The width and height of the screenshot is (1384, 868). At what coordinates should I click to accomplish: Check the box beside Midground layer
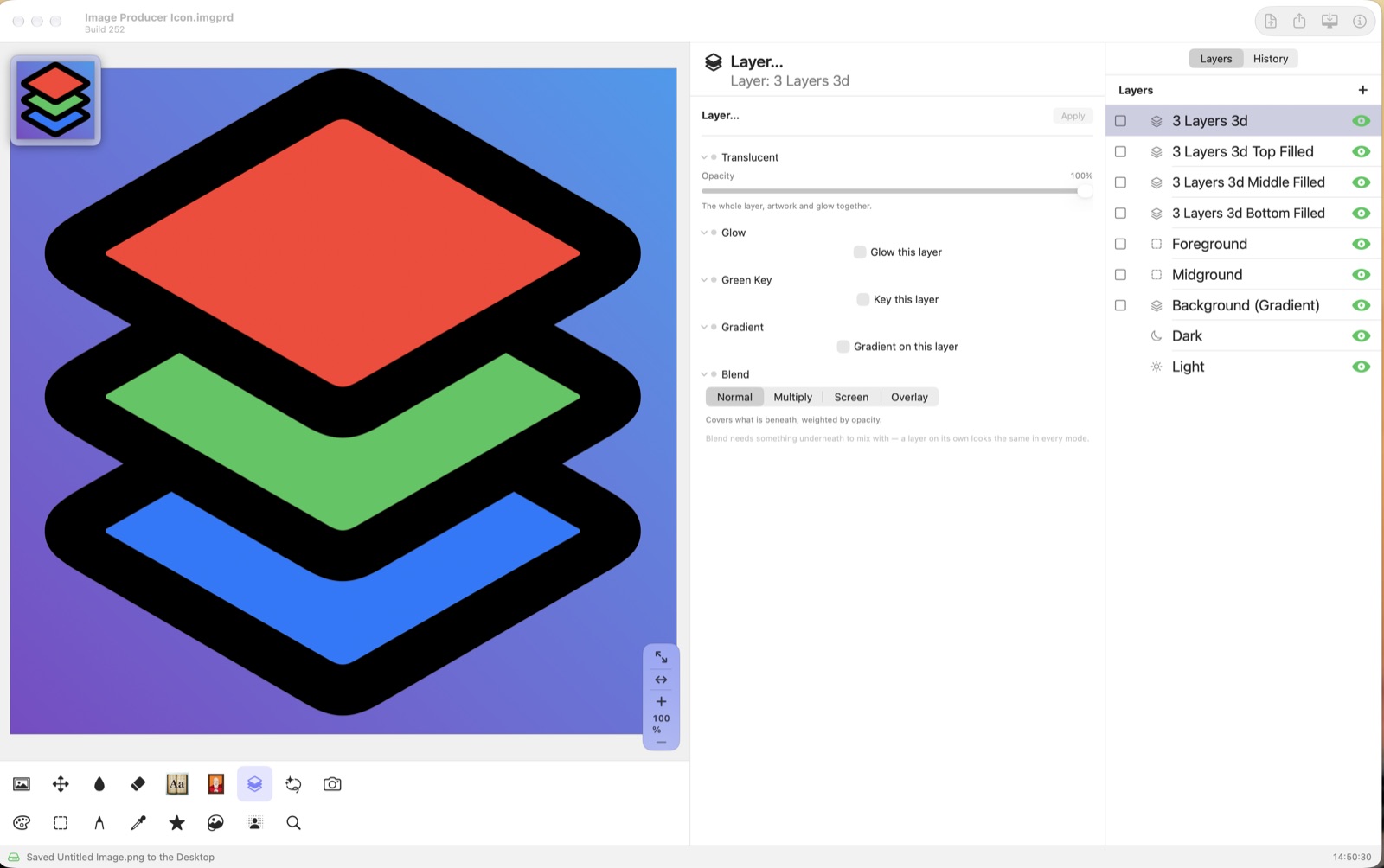[x=1120, y=275]
